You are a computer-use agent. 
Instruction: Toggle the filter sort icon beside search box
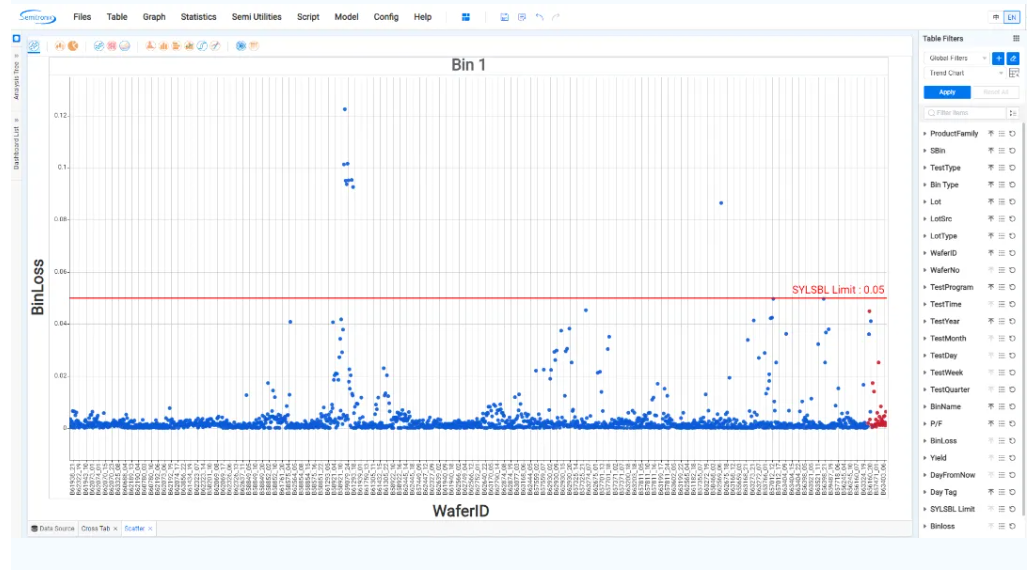(1013, 113)
